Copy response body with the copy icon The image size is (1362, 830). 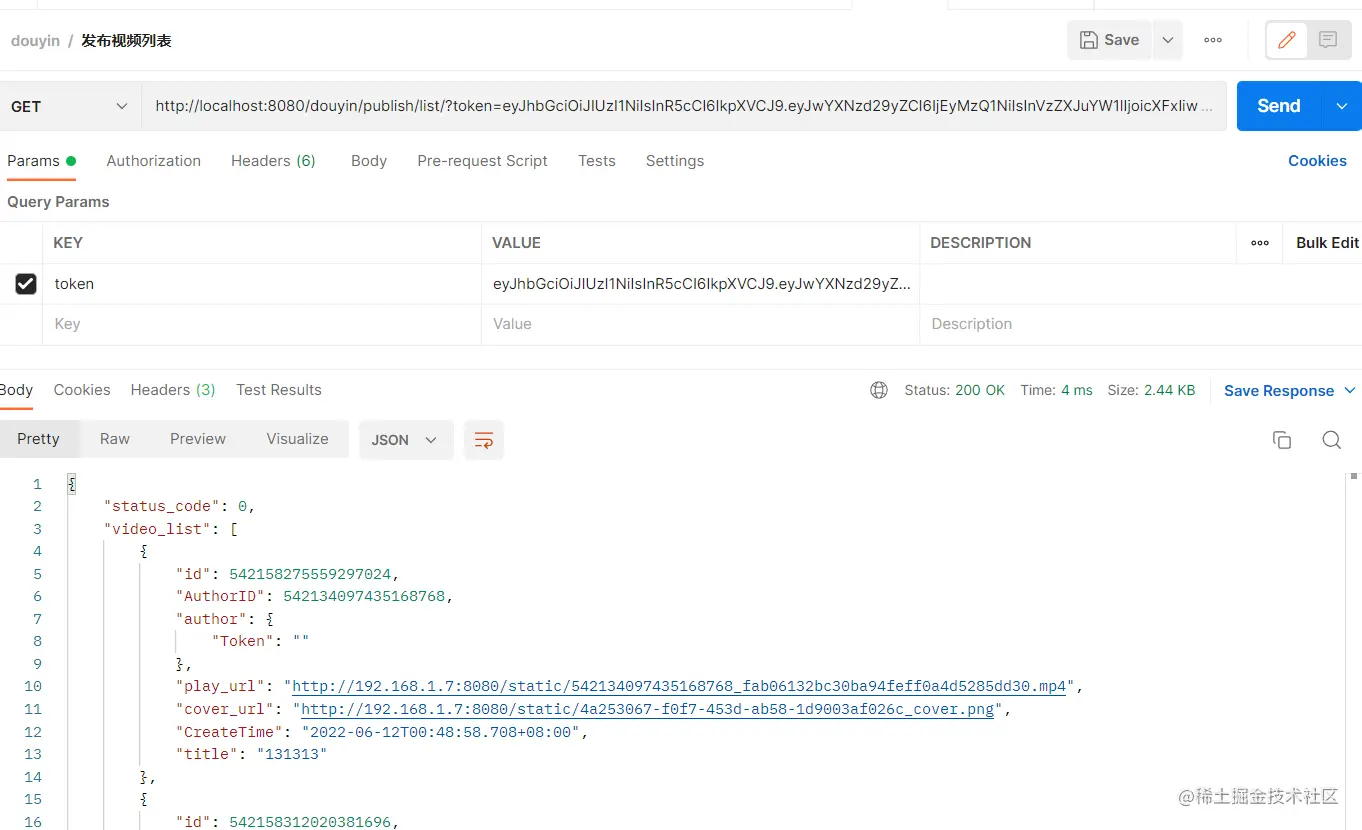tap(1282, 440)
